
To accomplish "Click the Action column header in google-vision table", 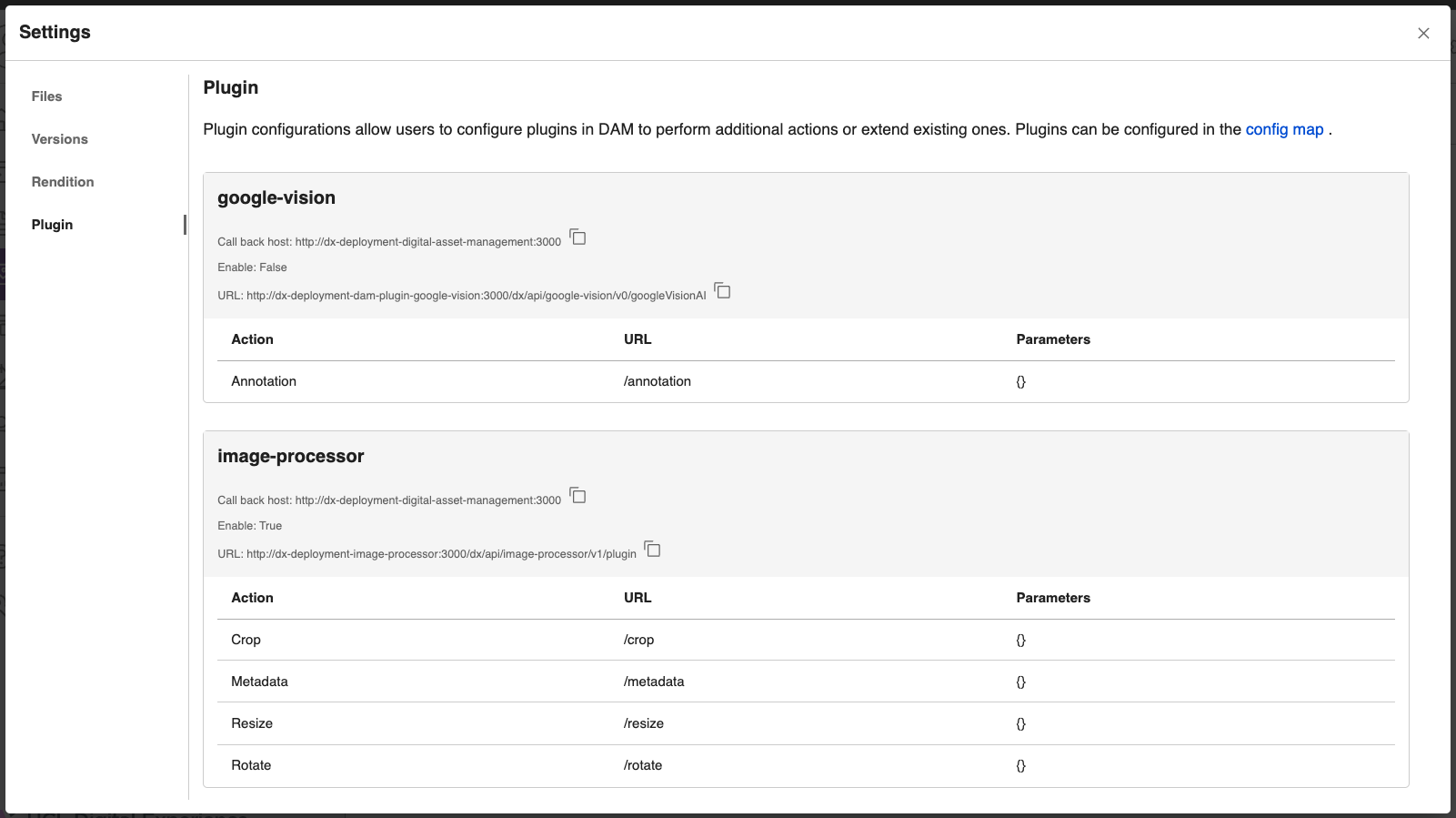I will click(x=252, y=339).
